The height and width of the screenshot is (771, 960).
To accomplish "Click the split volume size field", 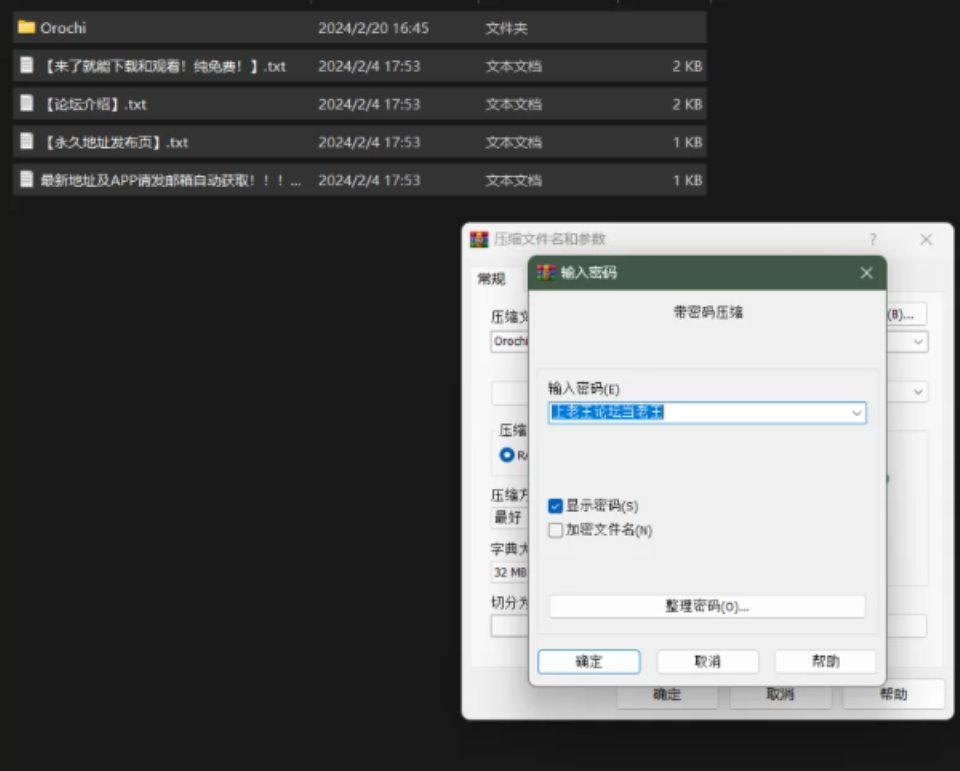I will click(509, 626).
